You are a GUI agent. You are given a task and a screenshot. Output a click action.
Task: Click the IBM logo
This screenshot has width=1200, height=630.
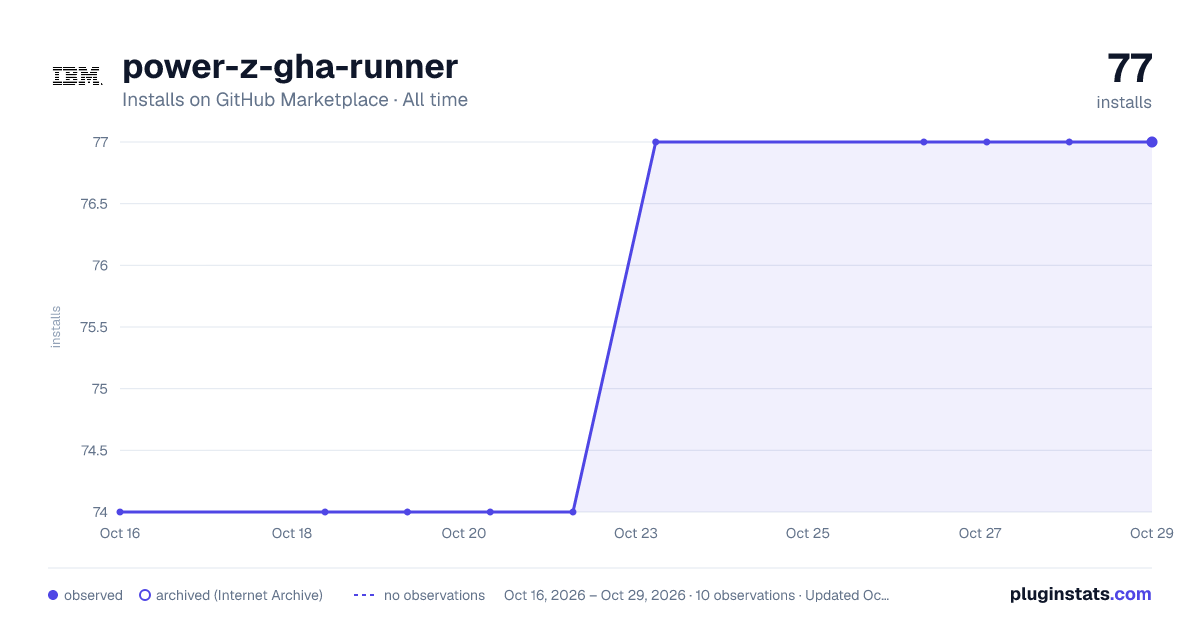pos(77,75)
